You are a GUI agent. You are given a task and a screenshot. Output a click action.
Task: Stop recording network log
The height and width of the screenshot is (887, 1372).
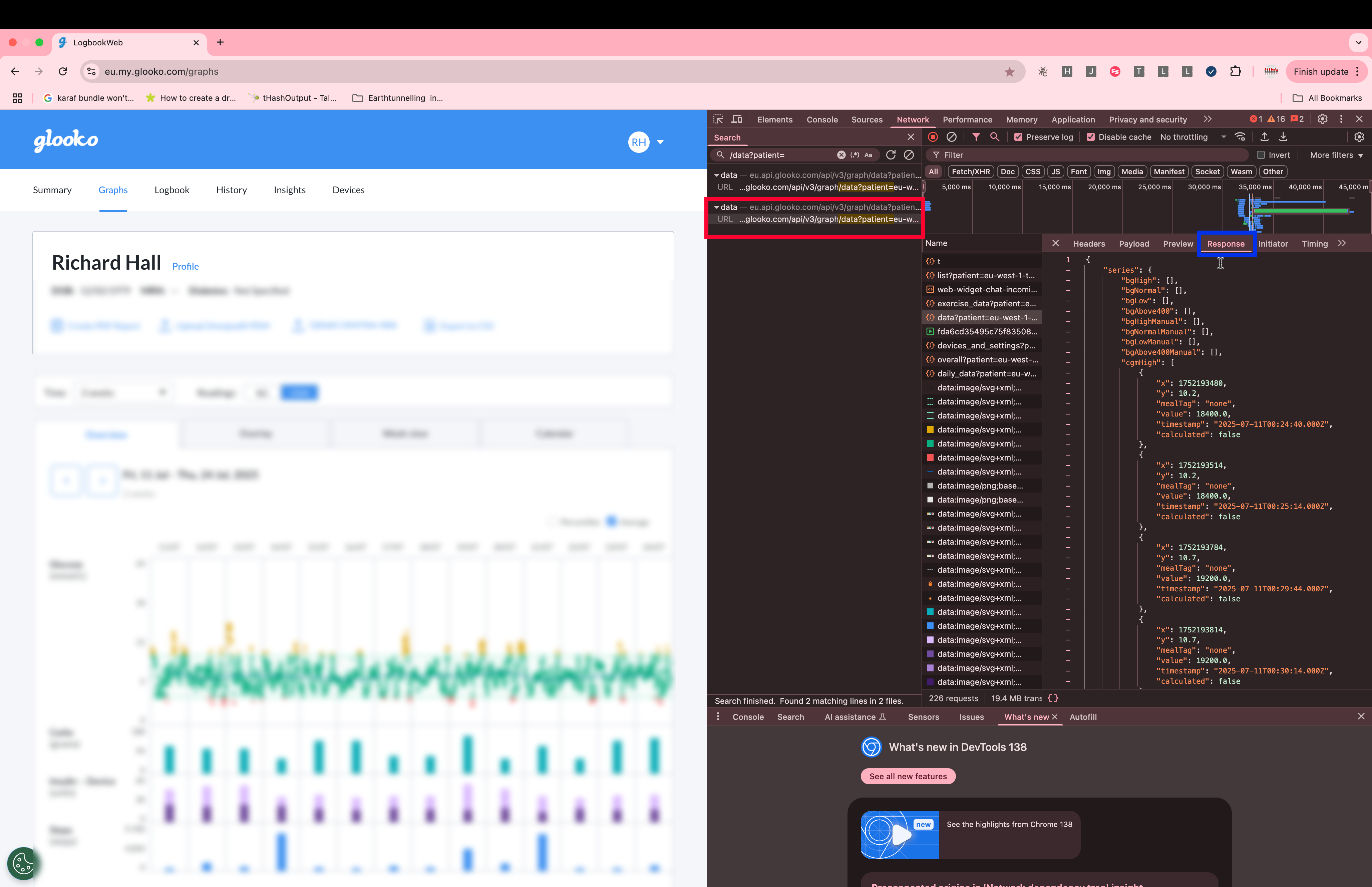point(933,137)
